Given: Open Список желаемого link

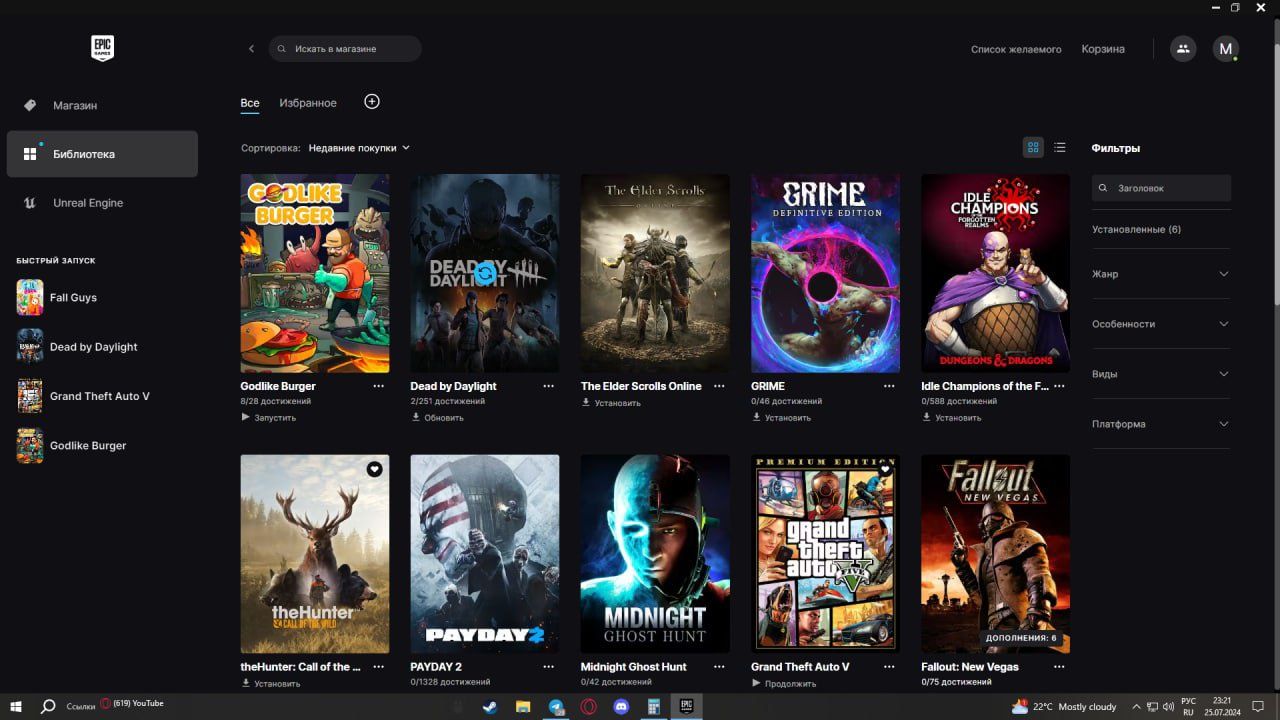Looking at the screenshot, I should (1016, 49).
